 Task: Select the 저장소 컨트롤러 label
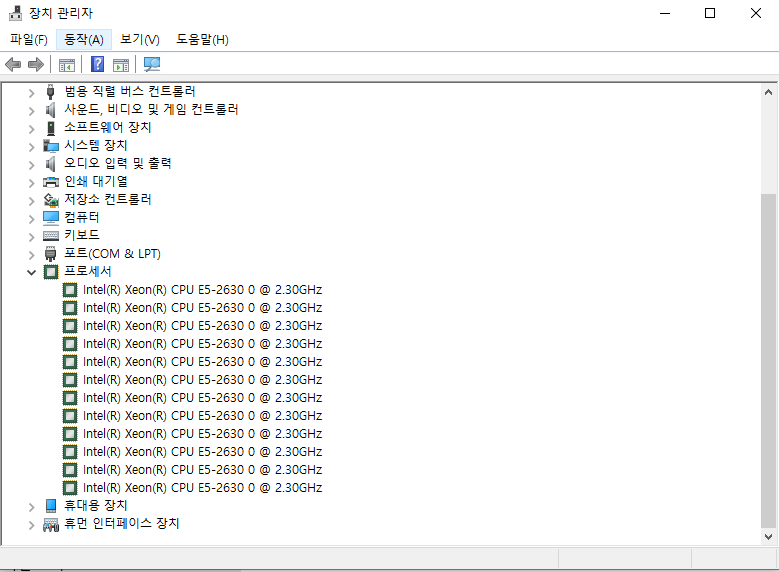[x=108, y=199]
